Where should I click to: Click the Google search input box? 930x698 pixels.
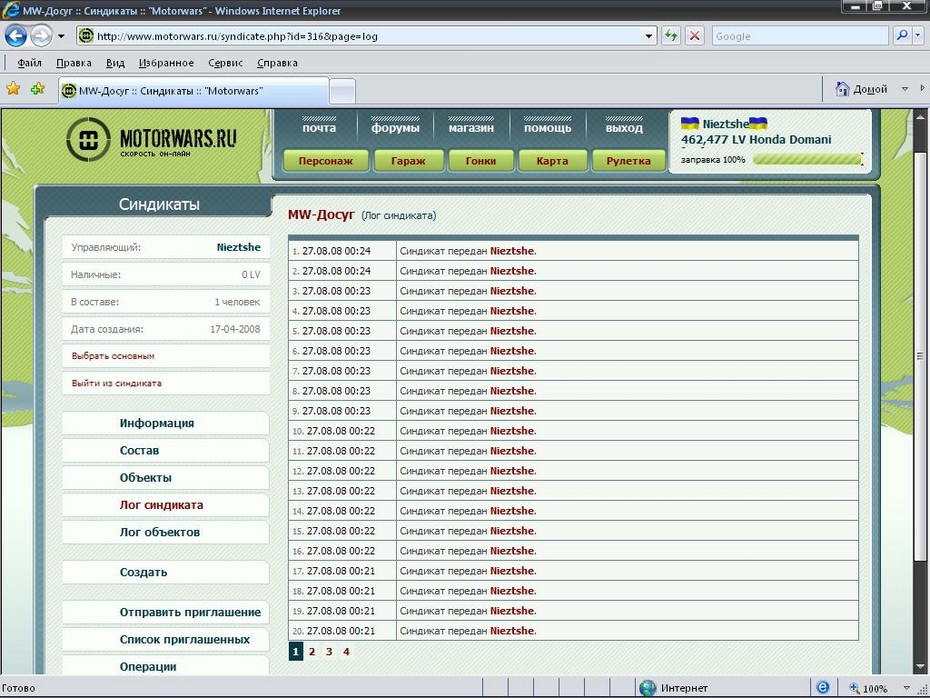tap(800, 36)
